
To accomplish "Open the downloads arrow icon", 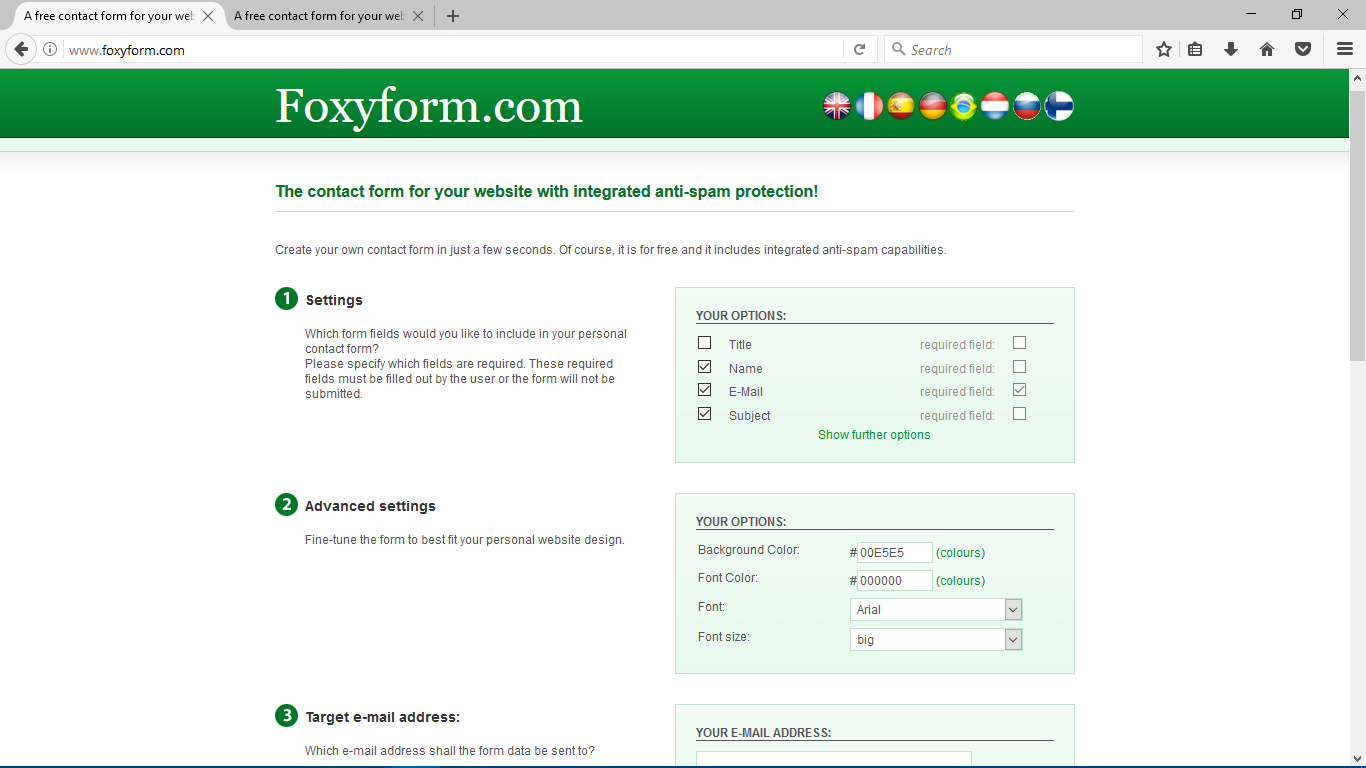I will point(1231,49).
